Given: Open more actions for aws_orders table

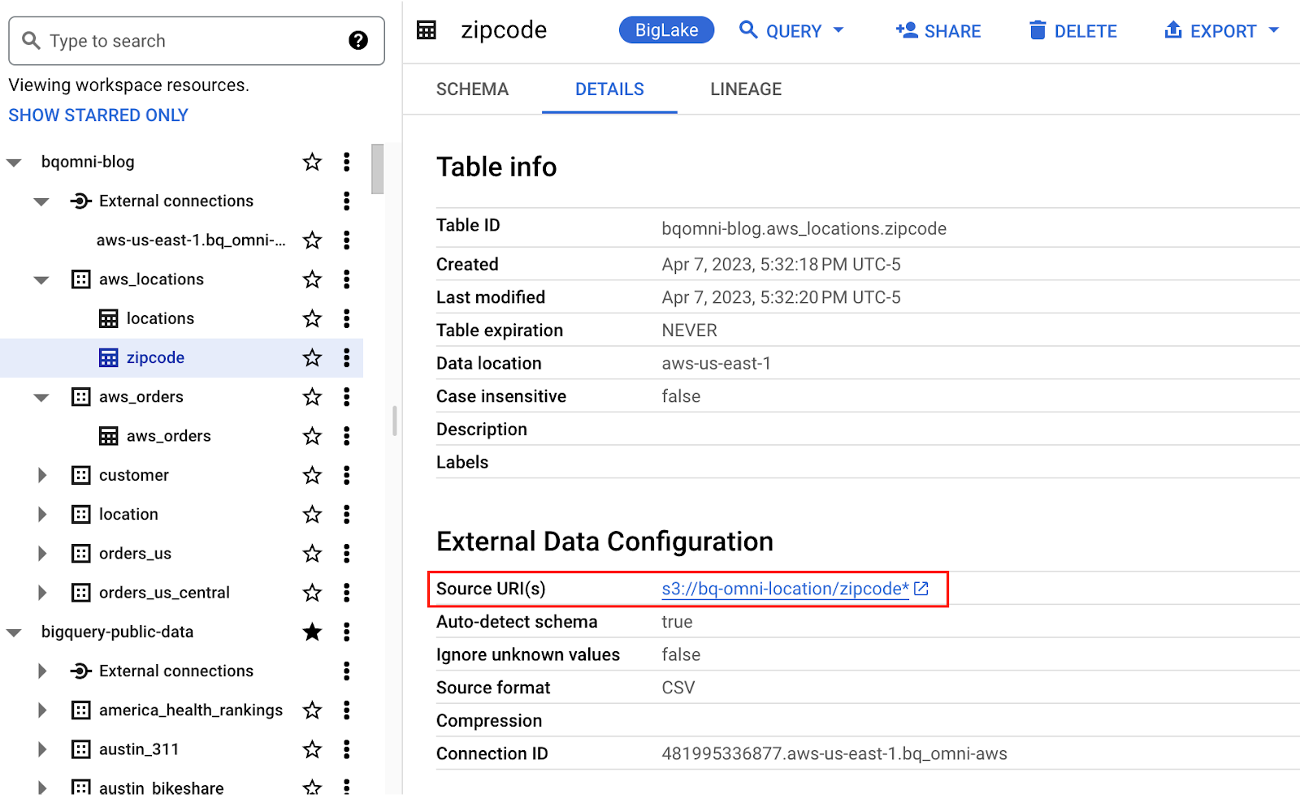Looking at the screenshot, I should 346,436.
